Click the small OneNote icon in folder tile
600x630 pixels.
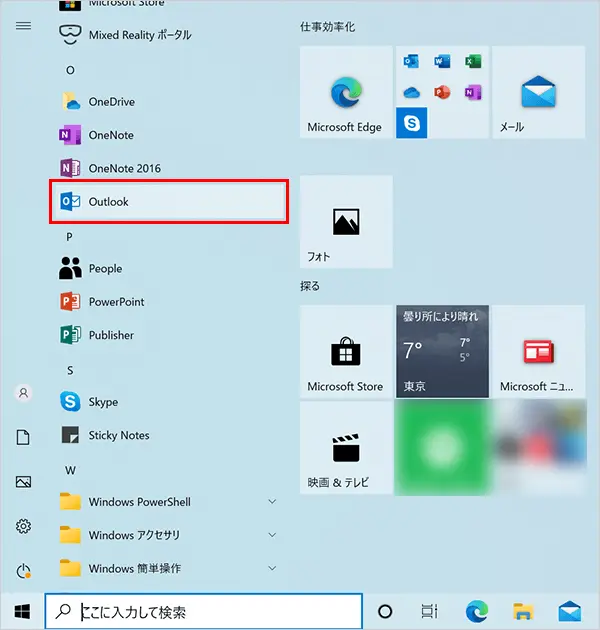coord(473,92)
